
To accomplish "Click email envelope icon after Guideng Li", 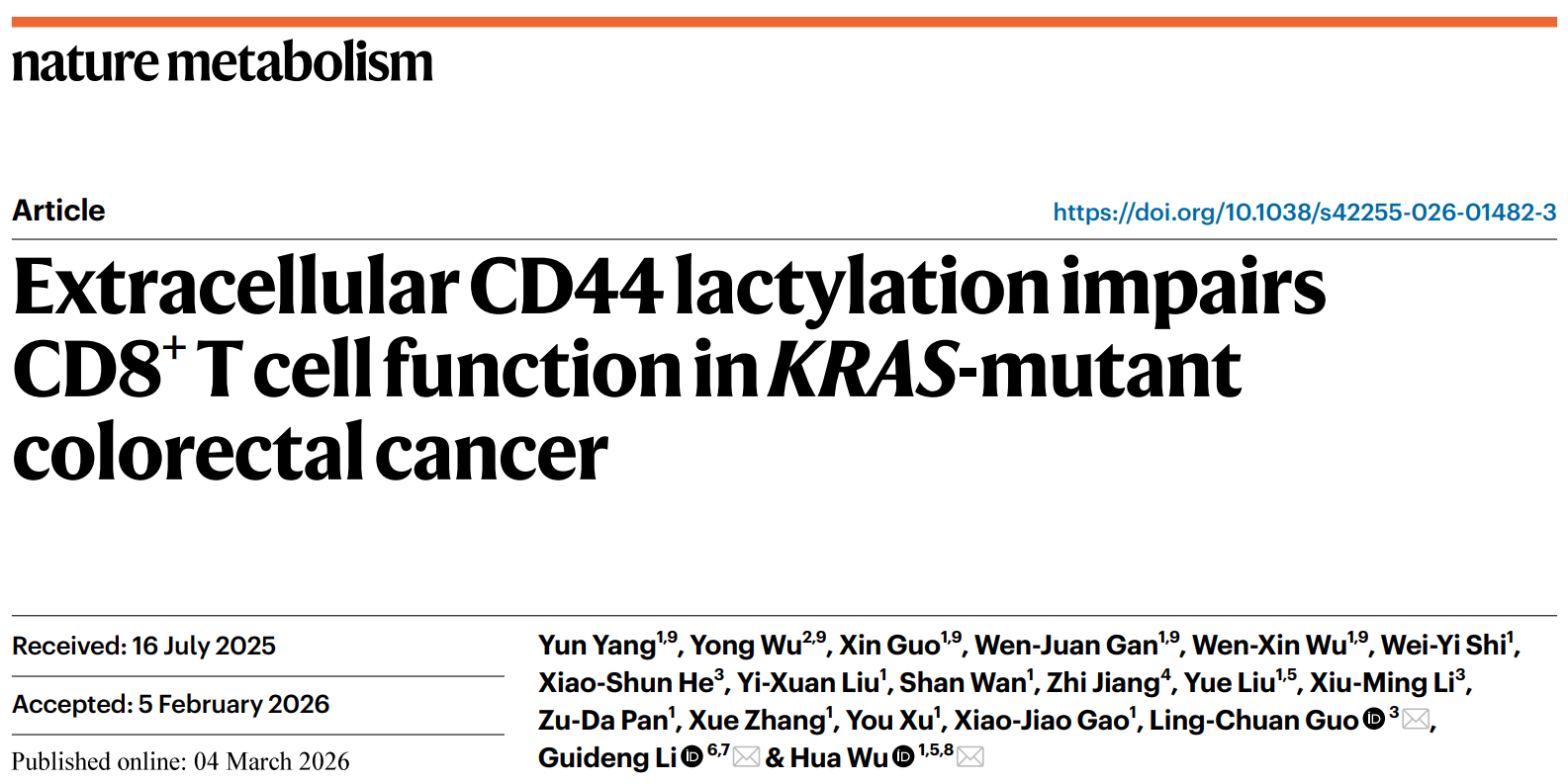I will click(746, 757).
